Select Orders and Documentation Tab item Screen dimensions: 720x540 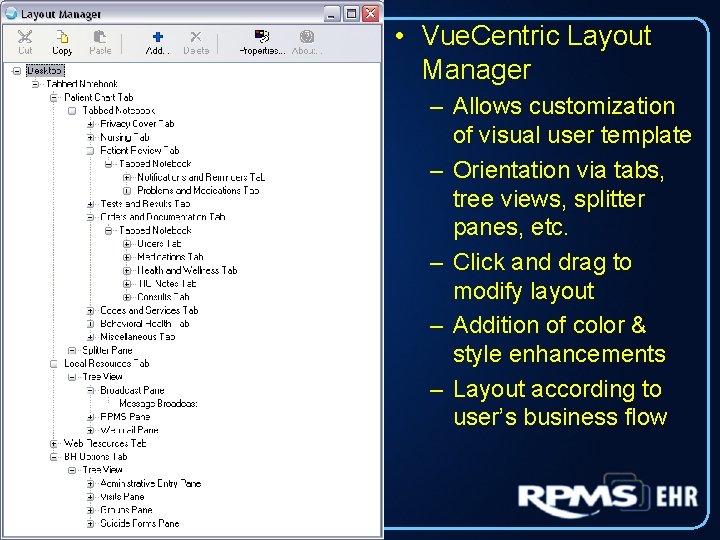[163, 217]
